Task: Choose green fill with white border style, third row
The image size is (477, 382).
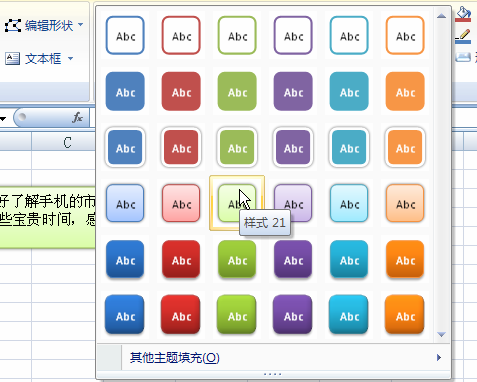Action: pos(237,147)
